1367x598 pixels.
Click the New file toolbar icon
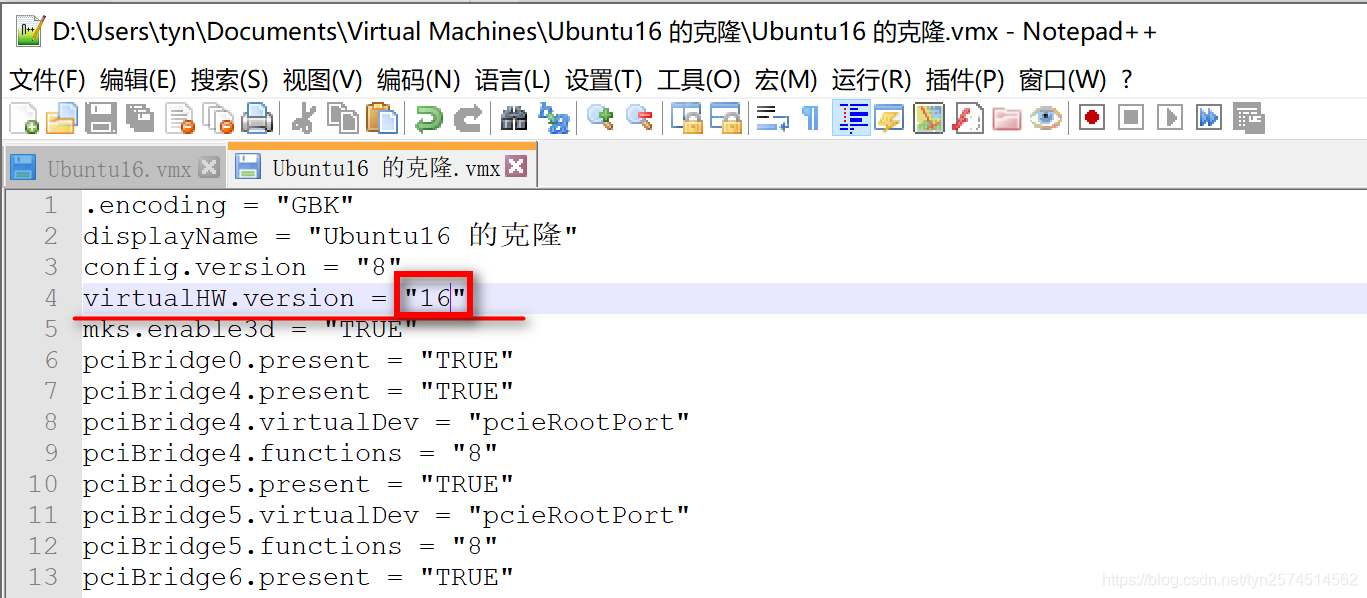24,118
